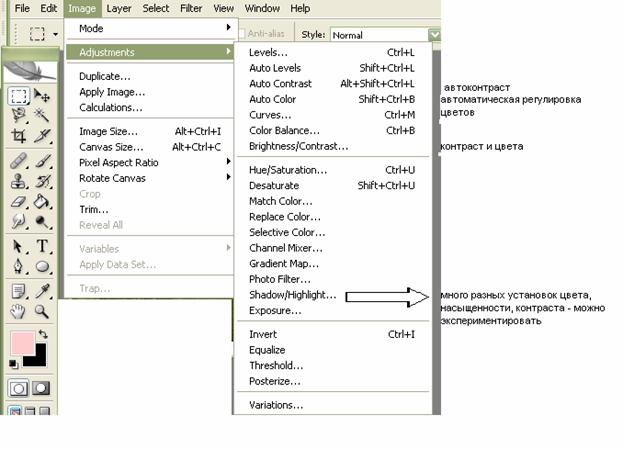
Task: Select the Hand tool
Action: (x=18, y=311)
